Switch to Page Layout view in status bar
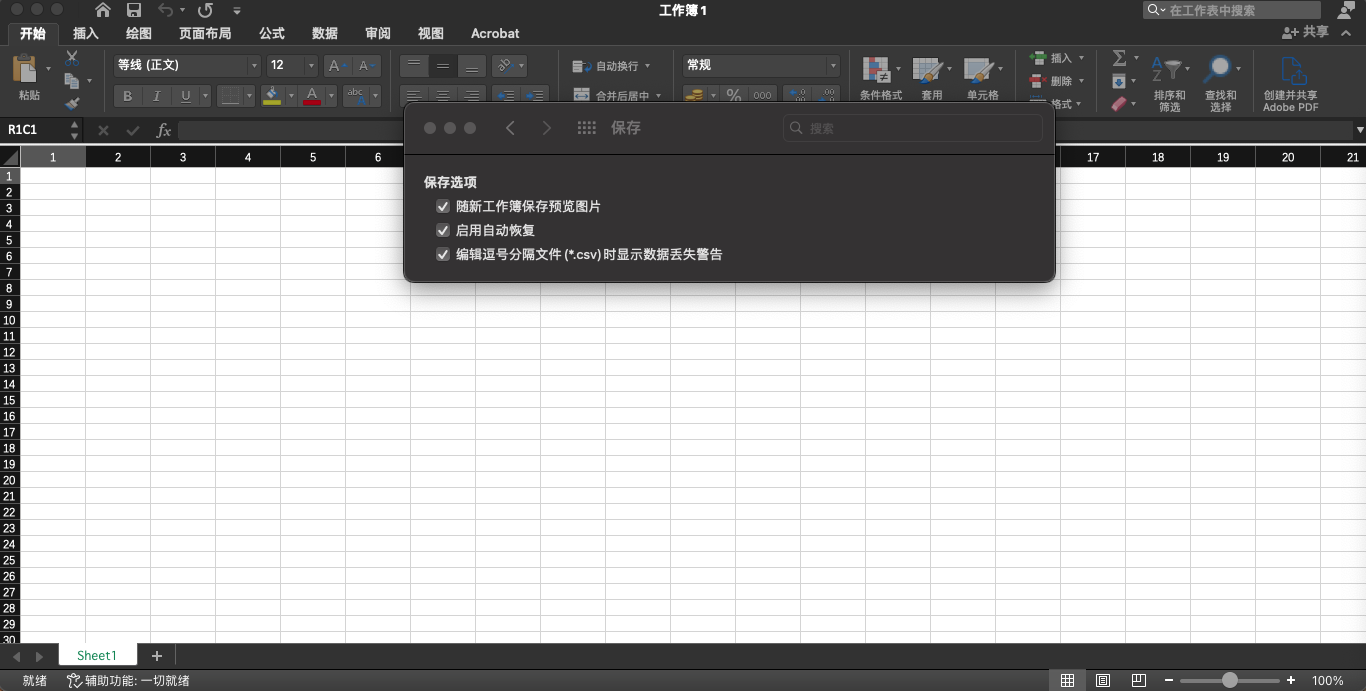 click(x=1103, y=680)
